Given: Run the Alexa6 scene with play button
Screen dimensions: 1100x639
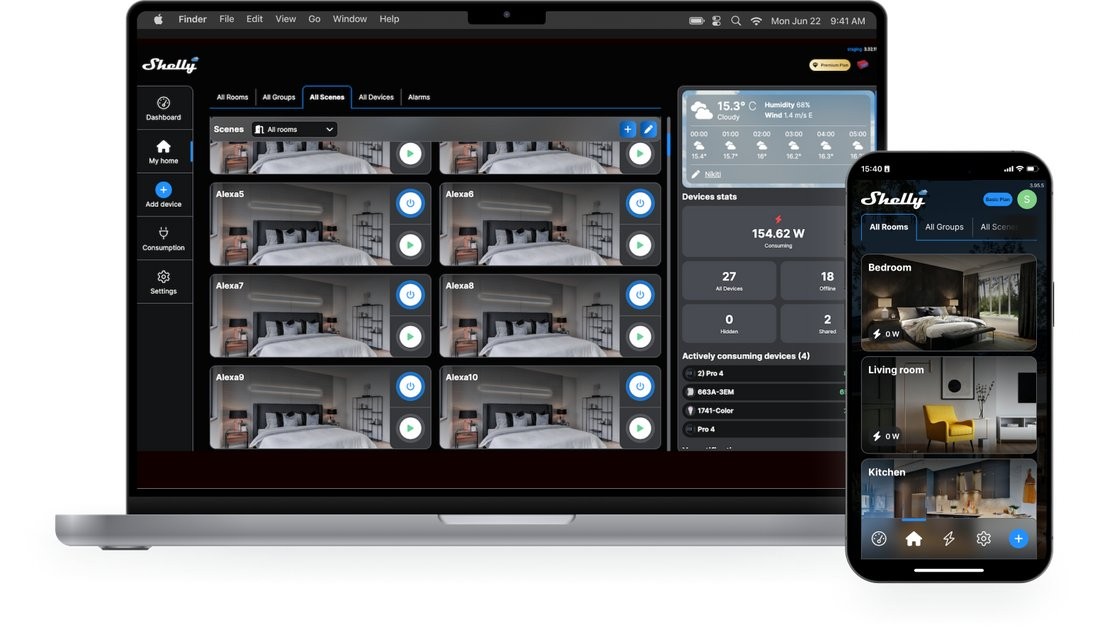Looking at the screenshot, I should click(640, 245).
